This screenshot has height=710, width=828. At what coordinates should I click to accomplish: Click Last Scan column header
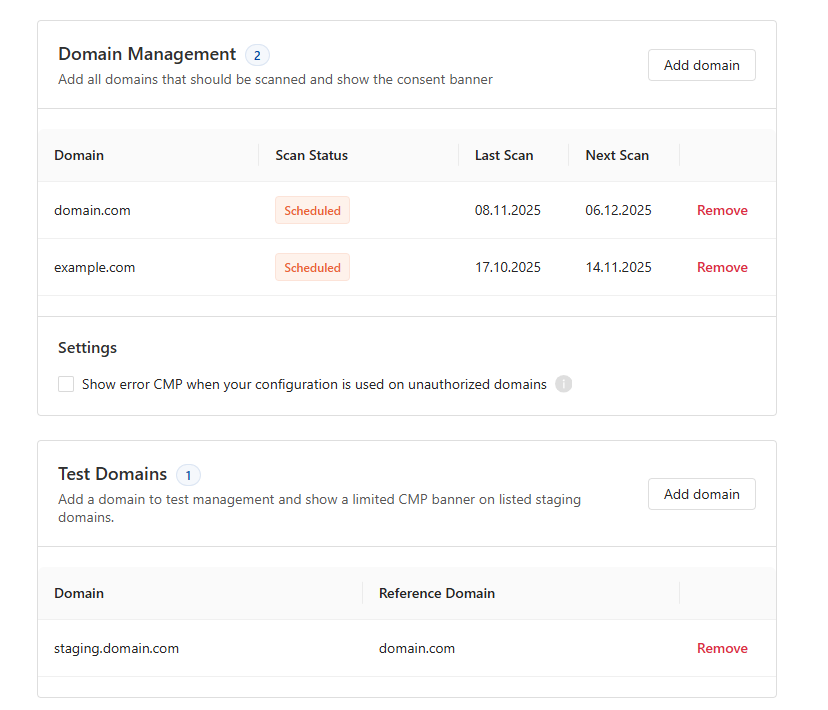click(504, 155)
